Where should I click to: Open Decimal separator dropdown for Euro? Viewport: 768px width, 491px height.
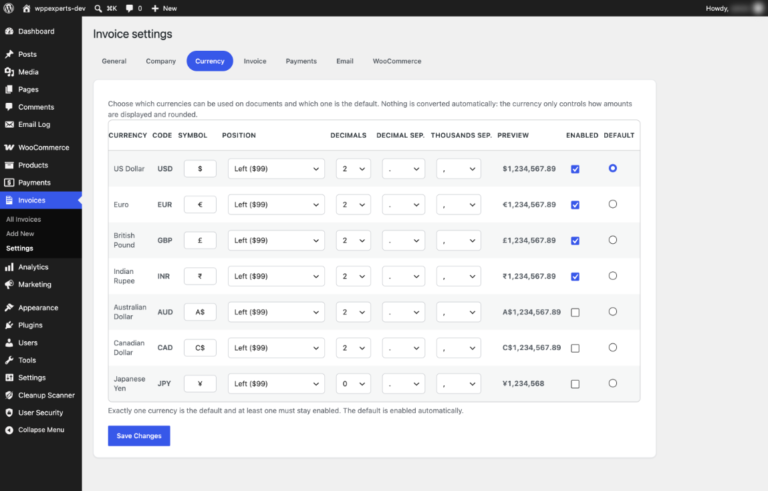(x=403, y=205)
